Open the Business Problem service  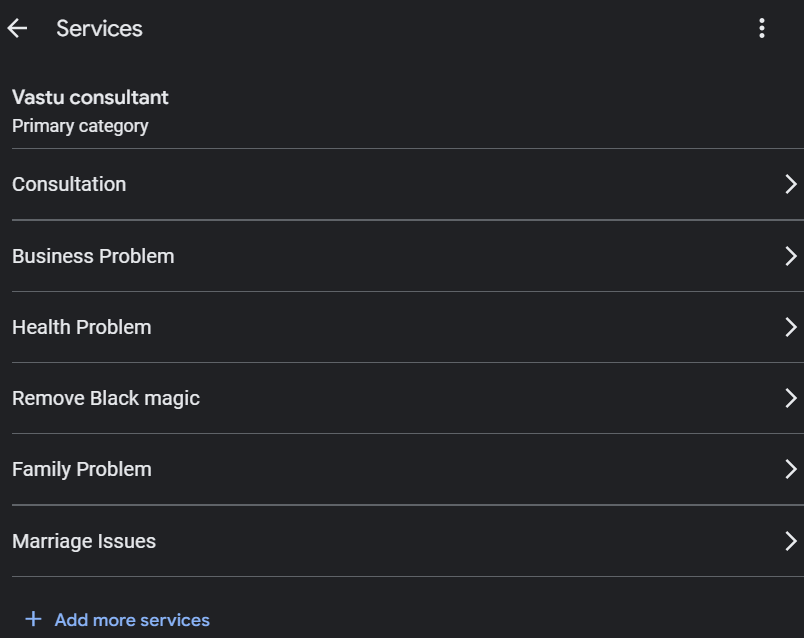pos(93,256)
